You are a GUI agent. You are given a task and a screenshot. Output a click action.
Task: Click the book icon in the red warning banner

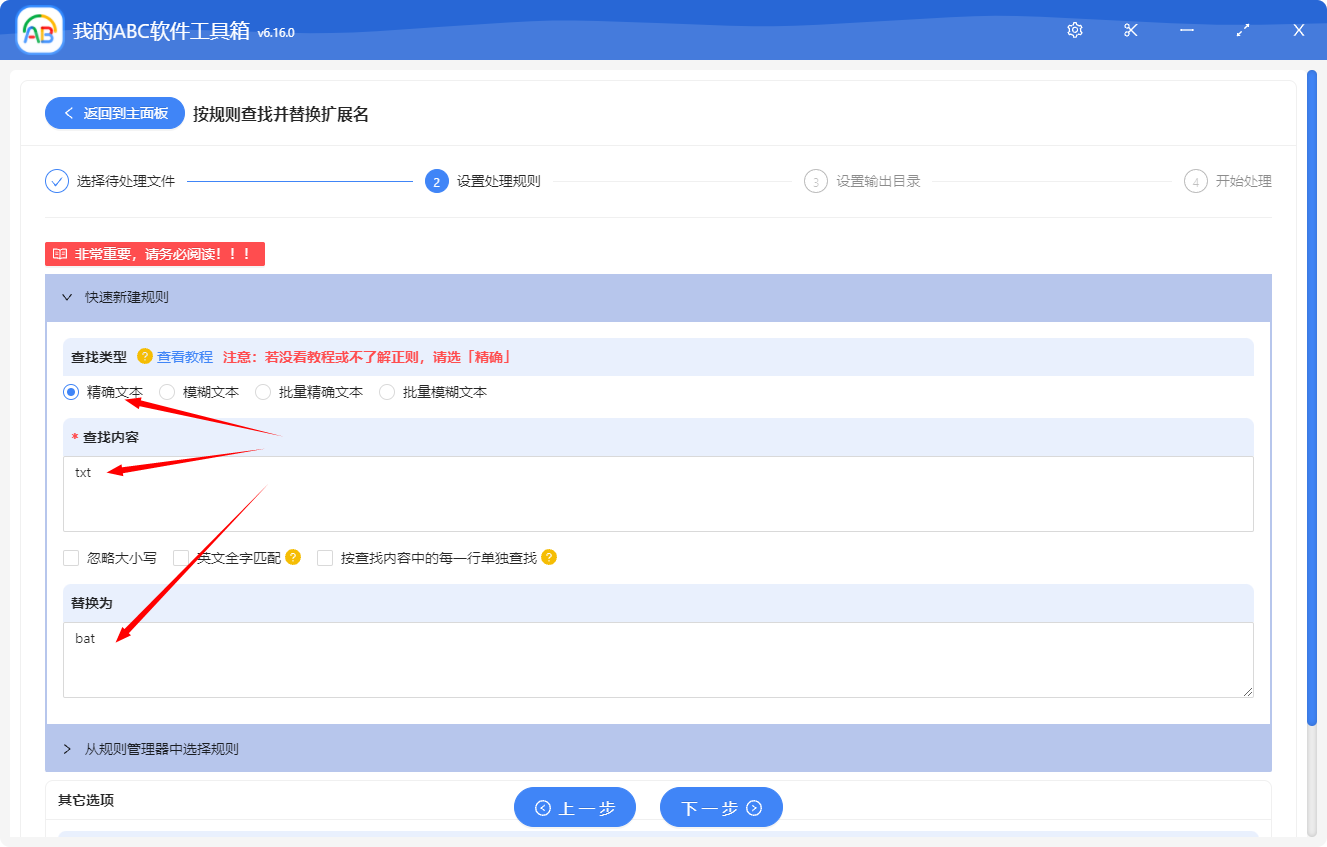click(60, 253)
